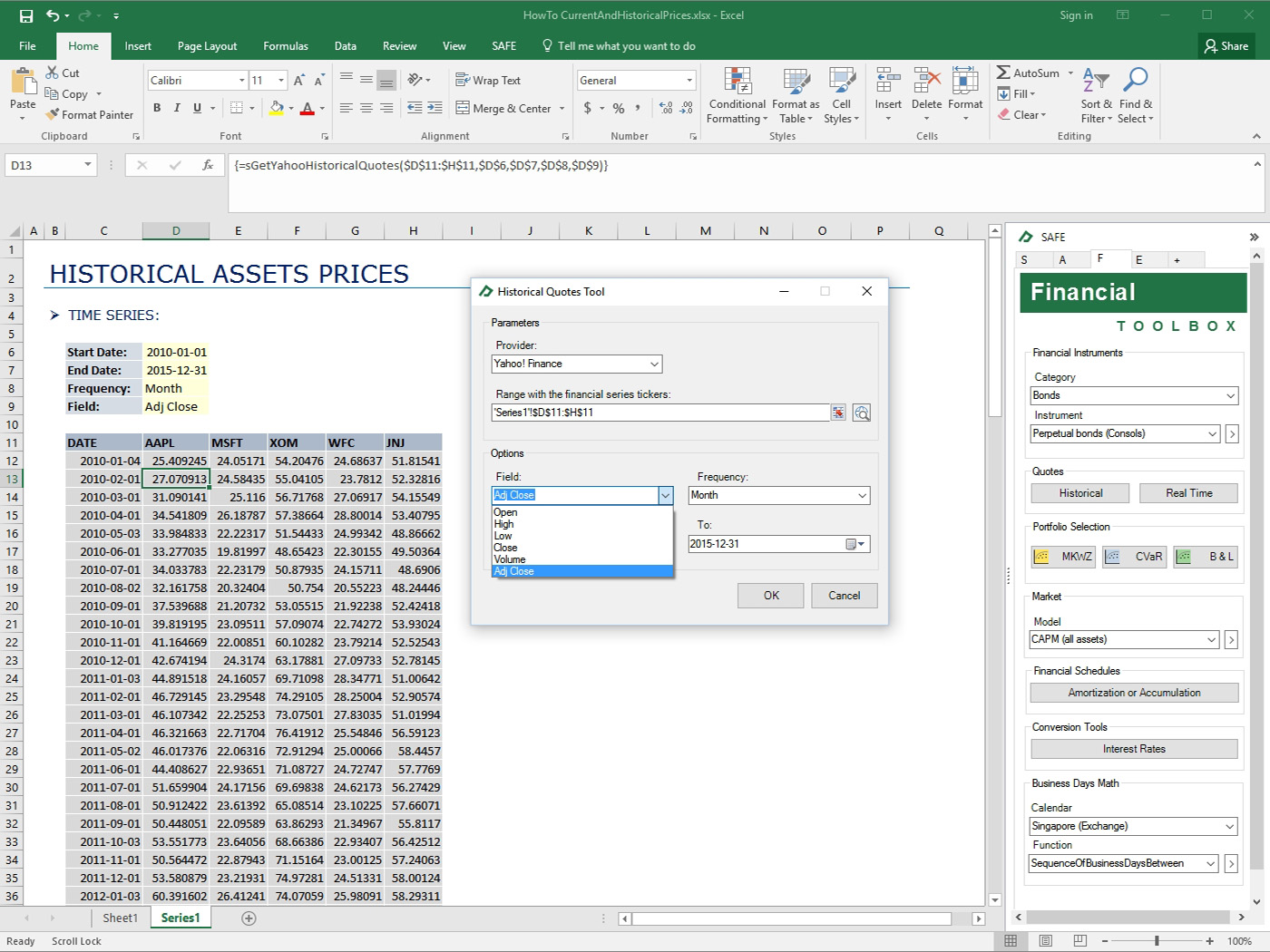Click the Format Painter tool
The height and width of the screenshot is (952, 1270).
89,115
